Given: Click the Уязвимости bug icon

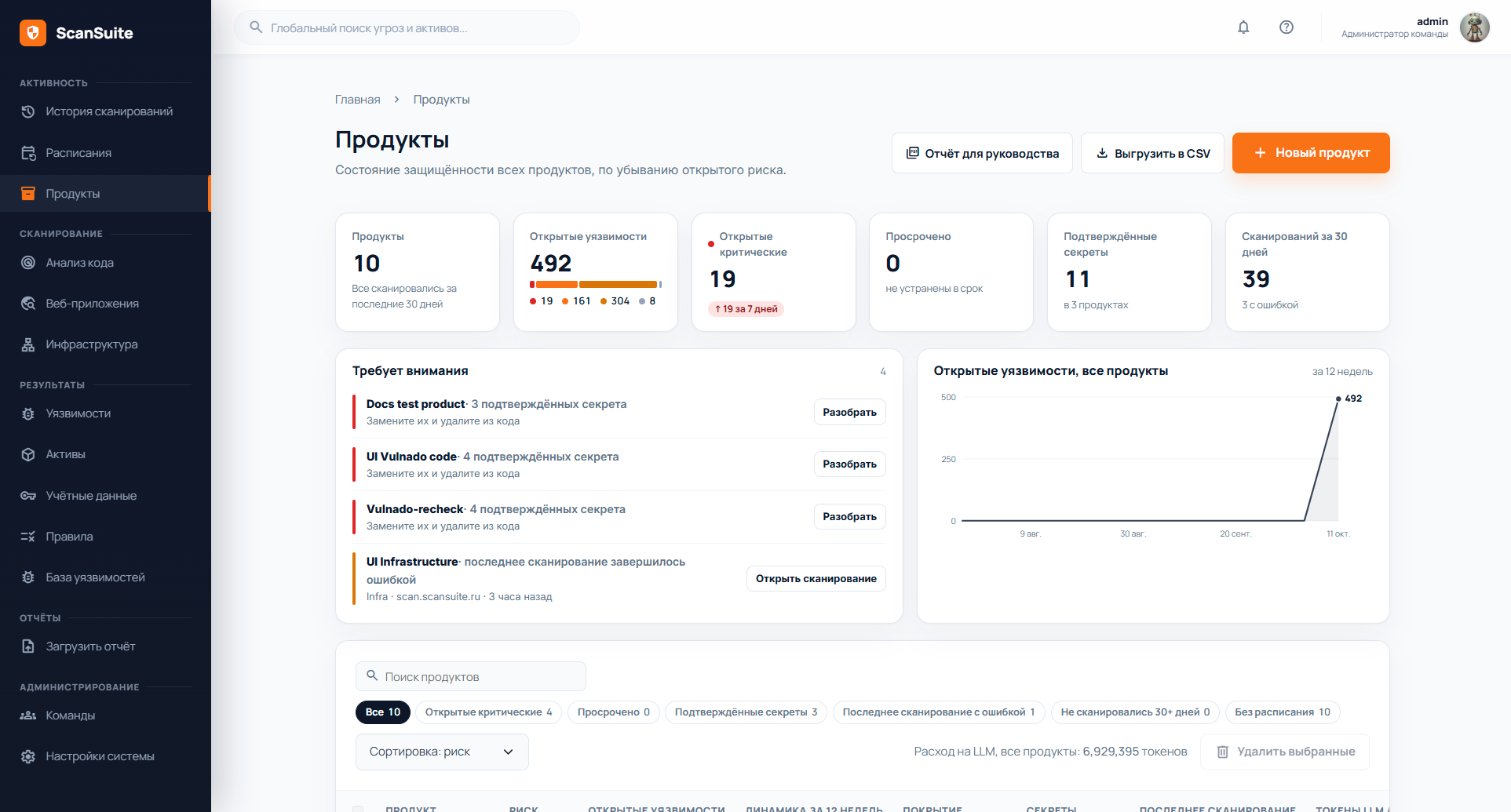Looking at the screenshot, I should click(x=28, y=413).
